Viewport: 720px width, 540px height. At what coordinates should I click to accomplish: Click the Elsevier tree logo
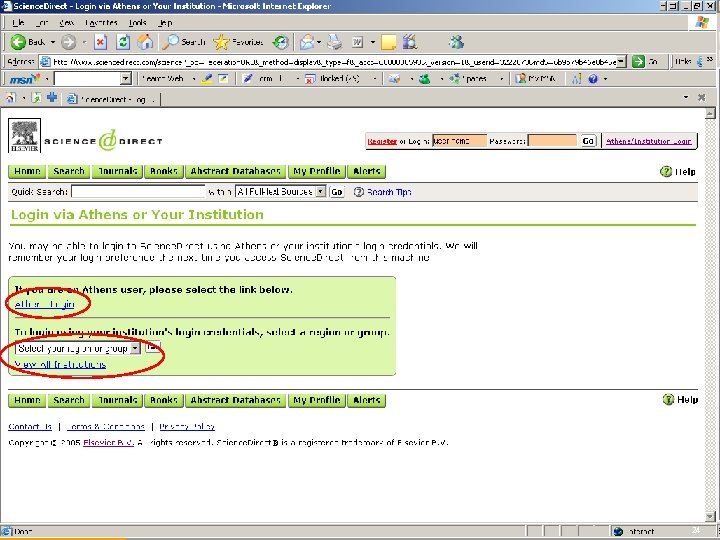(24, 135)
